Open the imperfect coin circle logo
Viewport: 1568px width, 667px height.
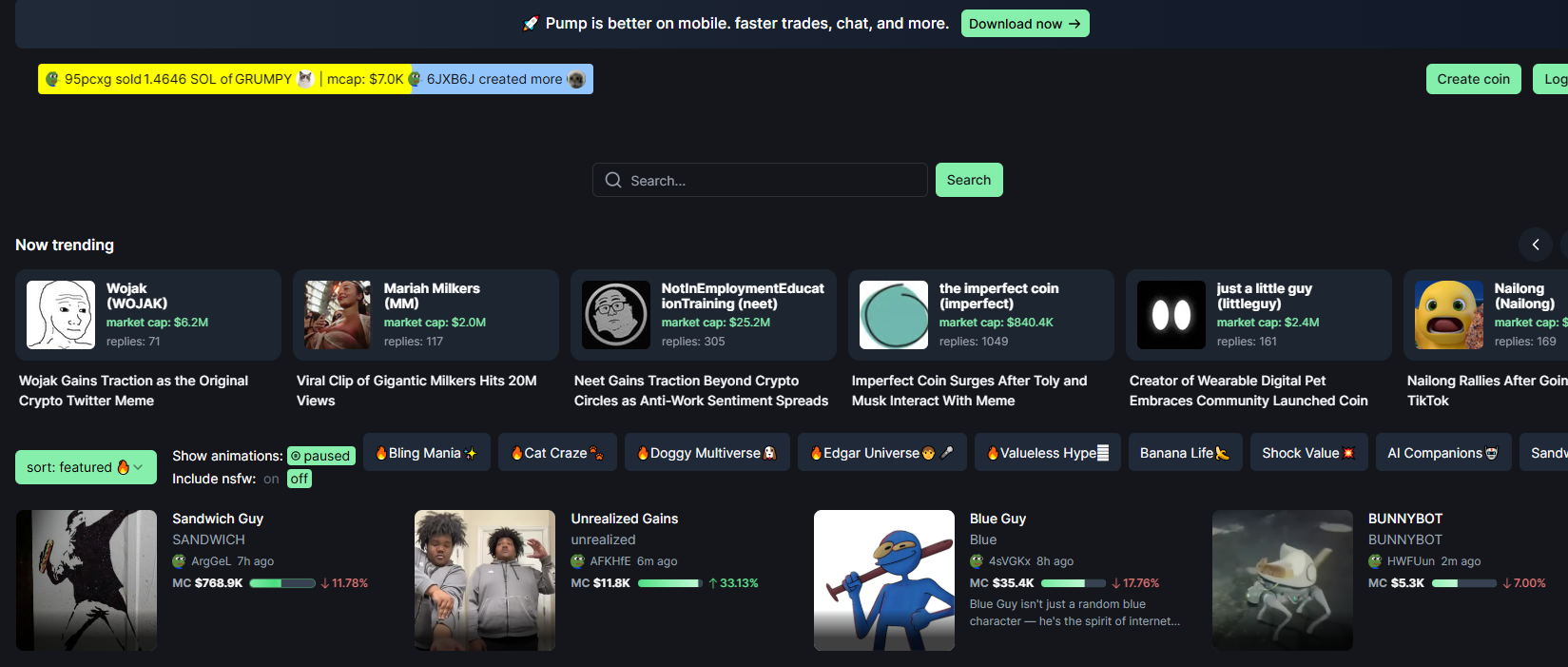[x=894, y=315]
